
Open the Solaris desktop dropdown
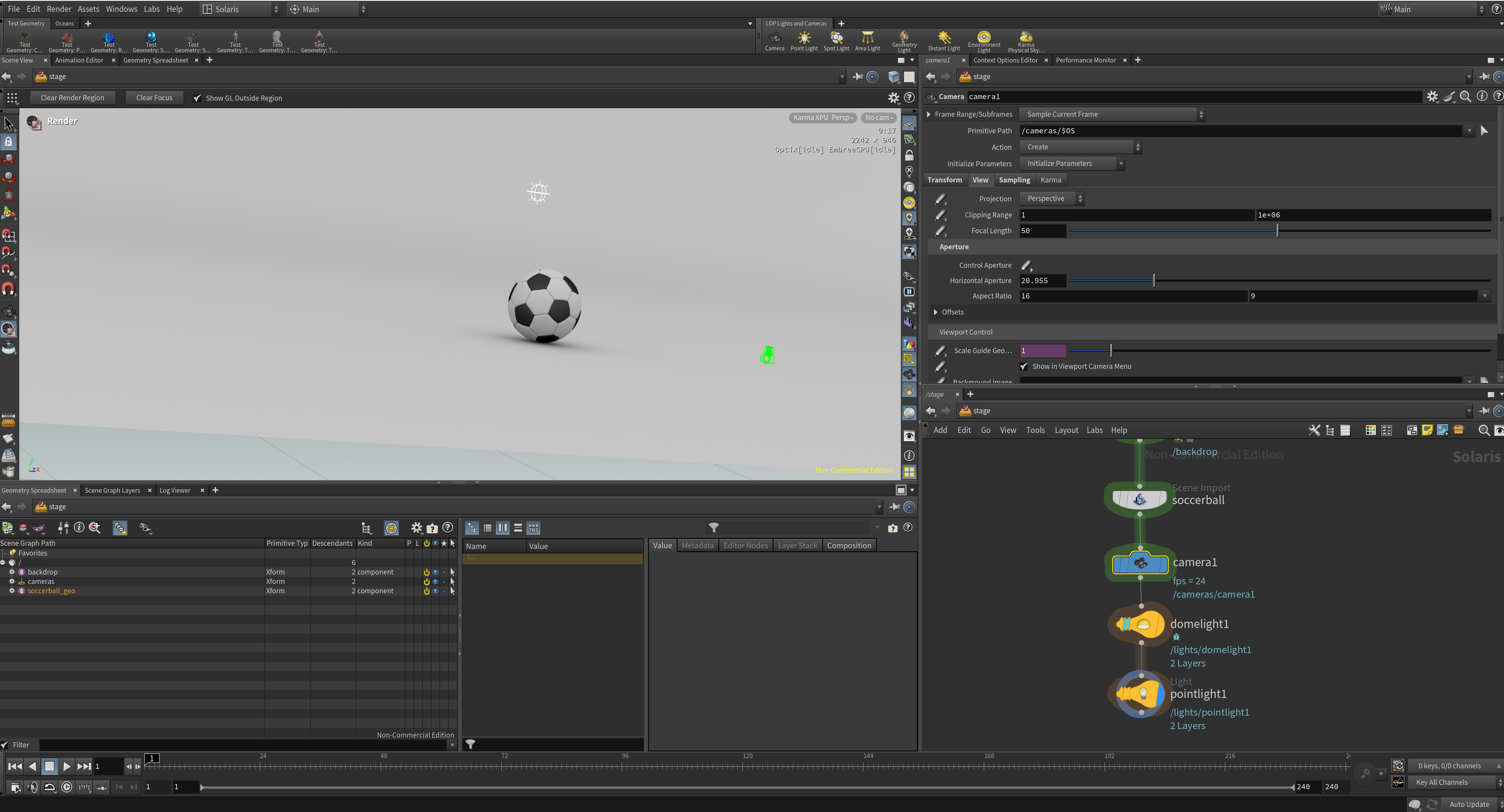[240, 9]
